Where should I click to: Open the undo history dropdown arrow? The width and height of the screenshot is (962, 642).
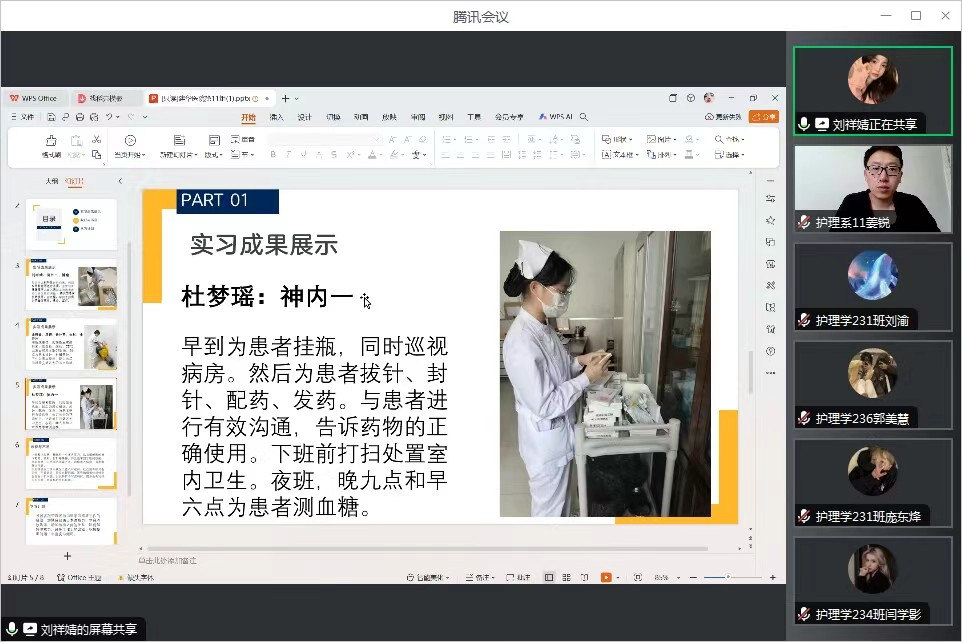[x=119, y=117]
